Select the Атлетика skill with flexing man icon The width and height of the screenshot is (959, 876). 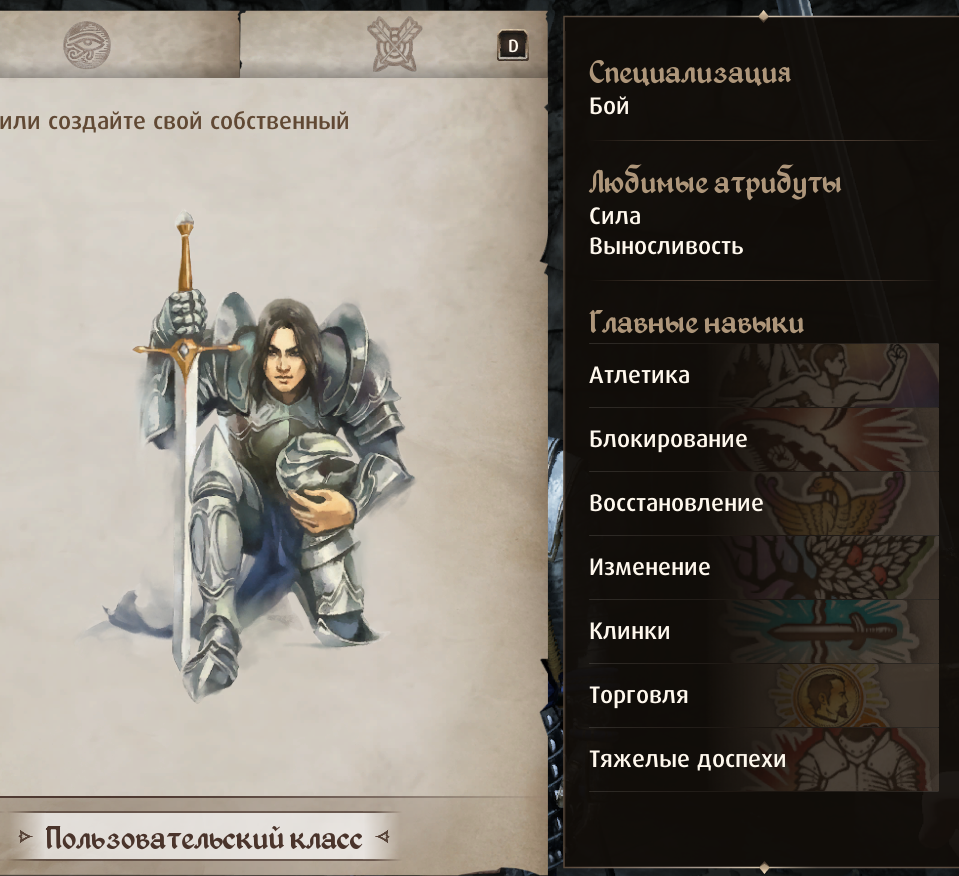coord(763,375)
